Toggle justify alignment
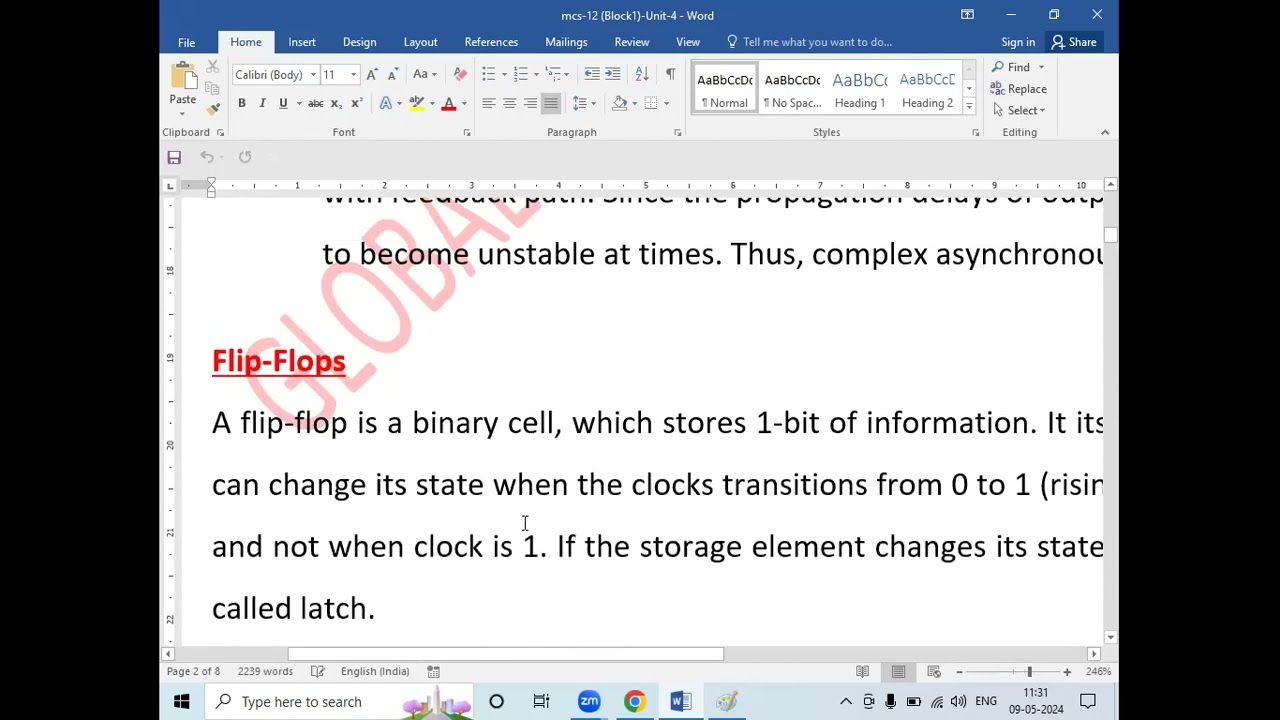 tap(550, 104)
